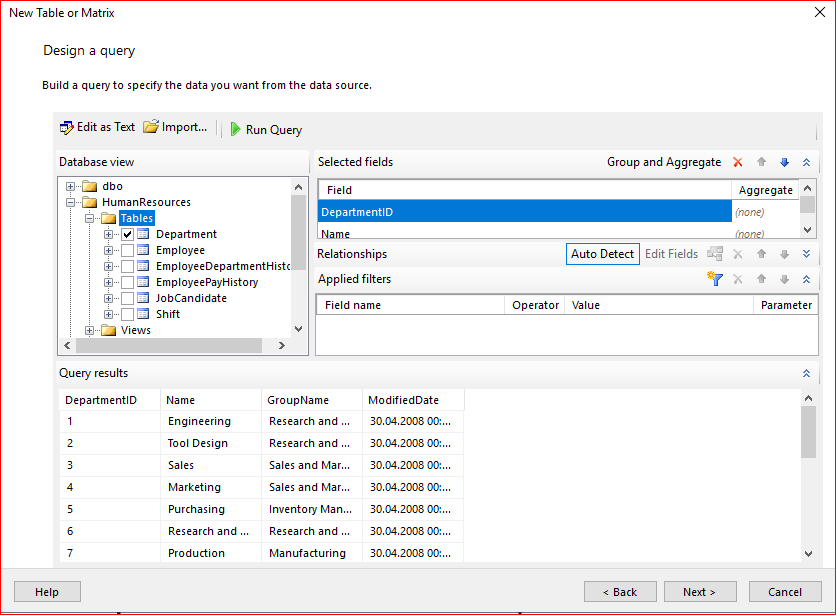Click the Shift table icon

[143, 314]
